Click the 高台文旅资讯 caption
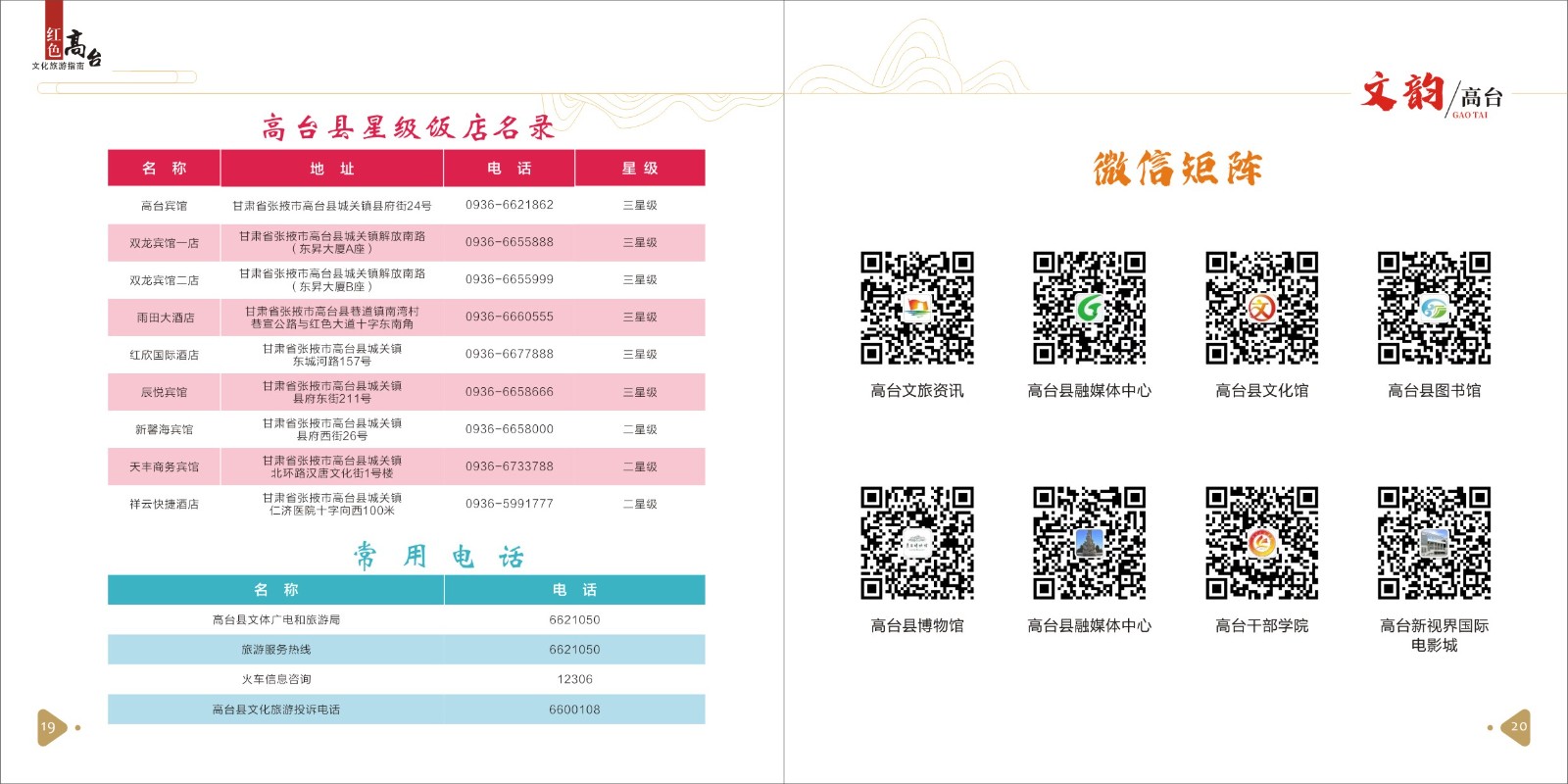This screenshot has height=784, width=1568. (x=917, y=391)
